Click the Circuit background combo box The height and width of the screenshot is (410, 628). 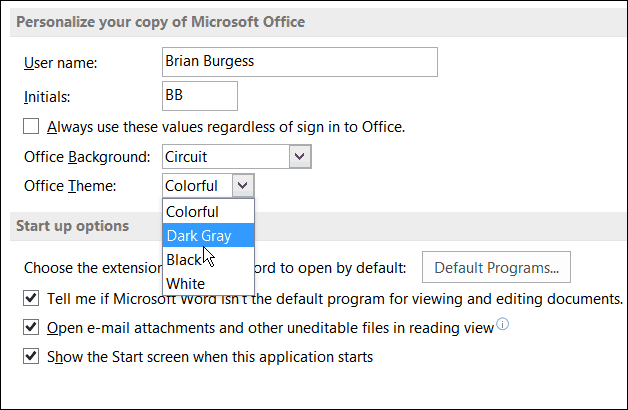(237, 157)
